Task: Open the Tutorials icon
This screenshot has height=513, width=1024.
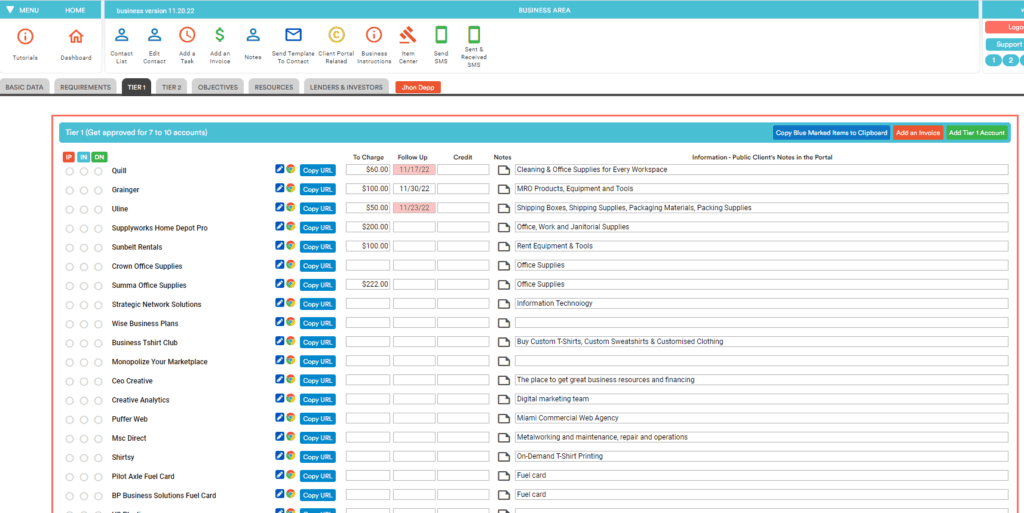Action: (x=25, y=37)
